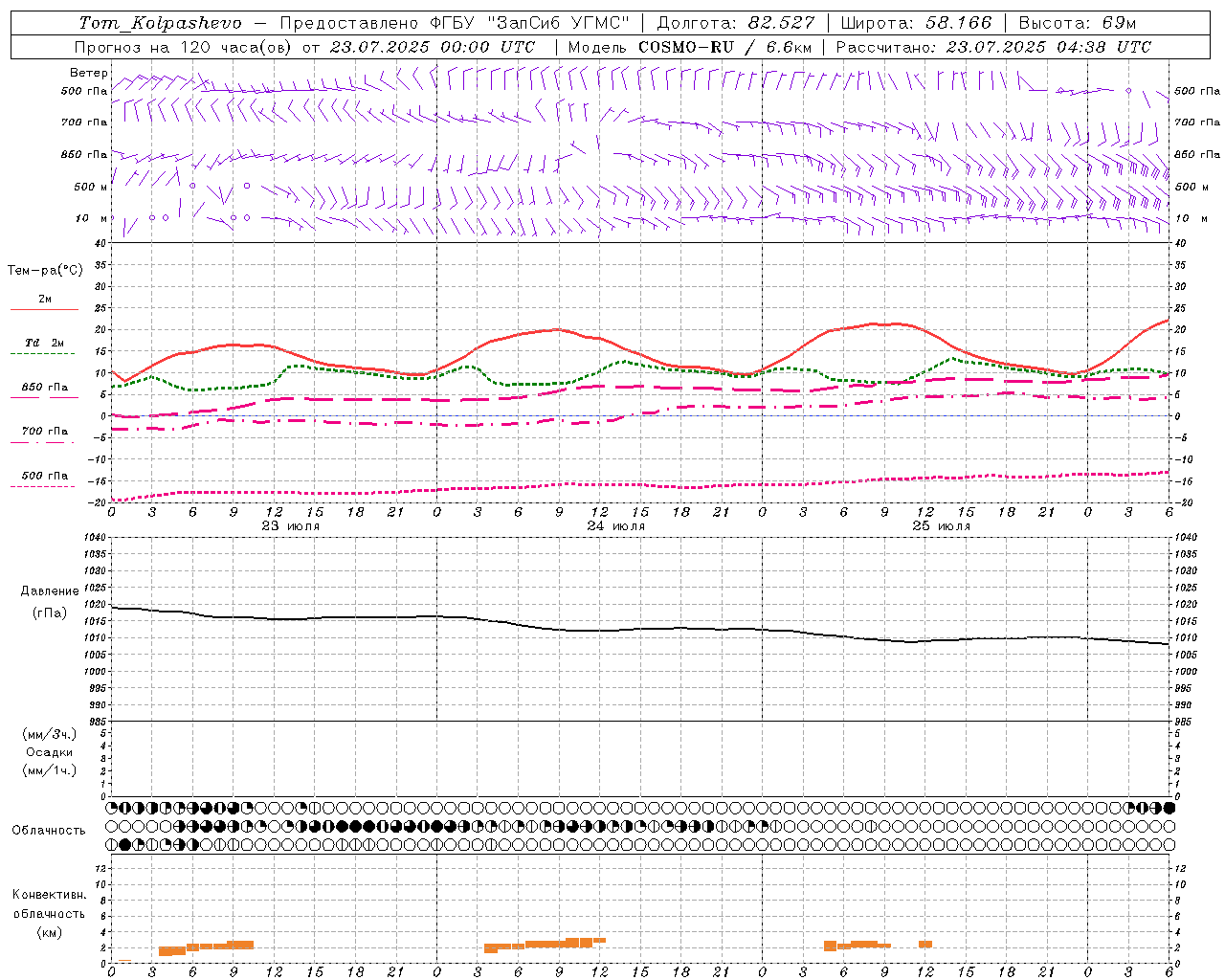The width and height of the screenshot is (1225, 980).
Task: Click the Тем-ра(°C) axis title
Action: (45, 271)
